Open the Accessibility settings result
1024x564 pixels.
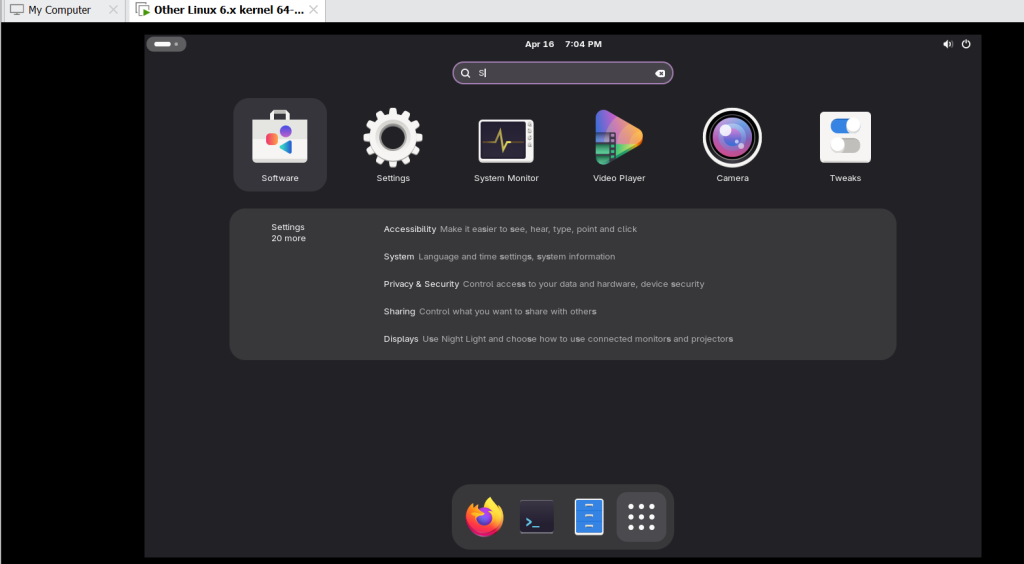tap(410, 229)
